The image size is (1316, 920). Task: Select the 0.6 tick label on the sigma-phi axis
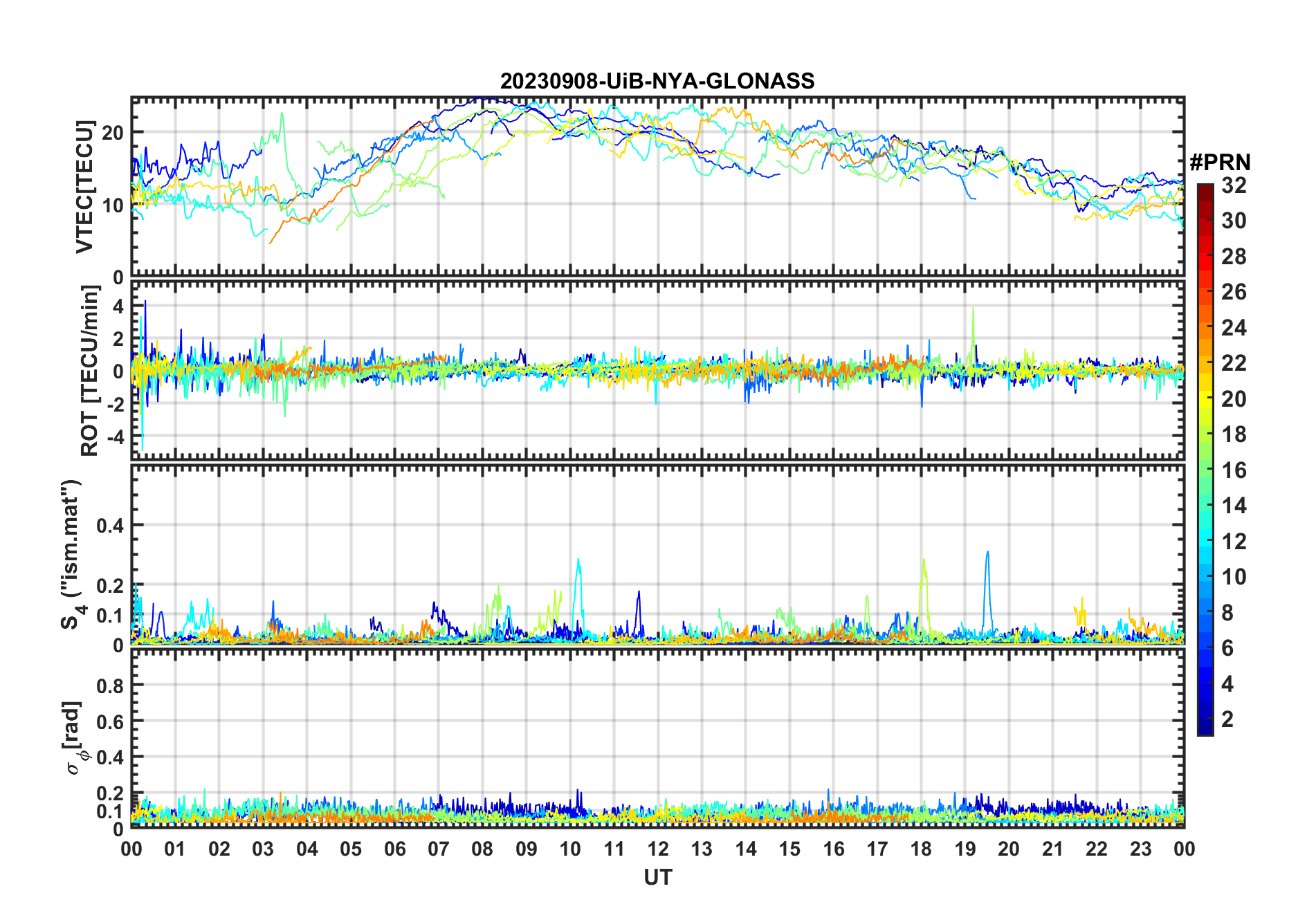111,721
